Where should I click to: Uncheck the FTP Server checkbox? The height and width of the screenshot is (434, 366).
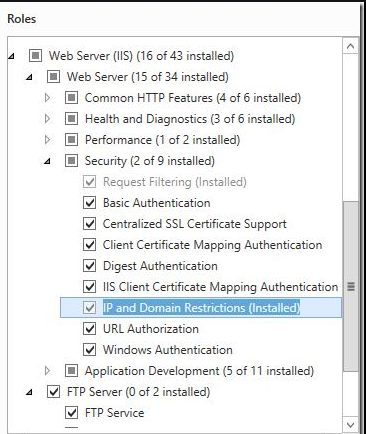pos(53,392)
